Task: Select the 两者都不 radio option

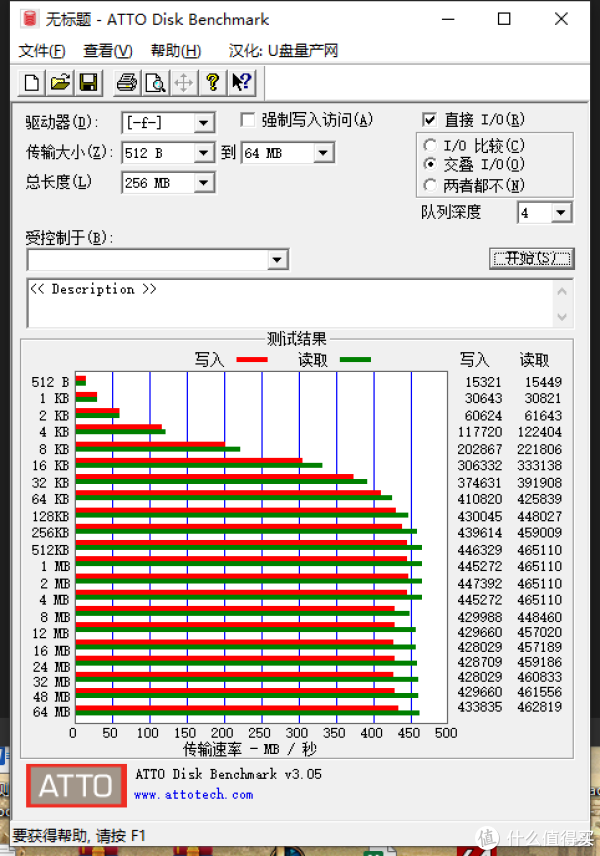Action: (430, 186)
